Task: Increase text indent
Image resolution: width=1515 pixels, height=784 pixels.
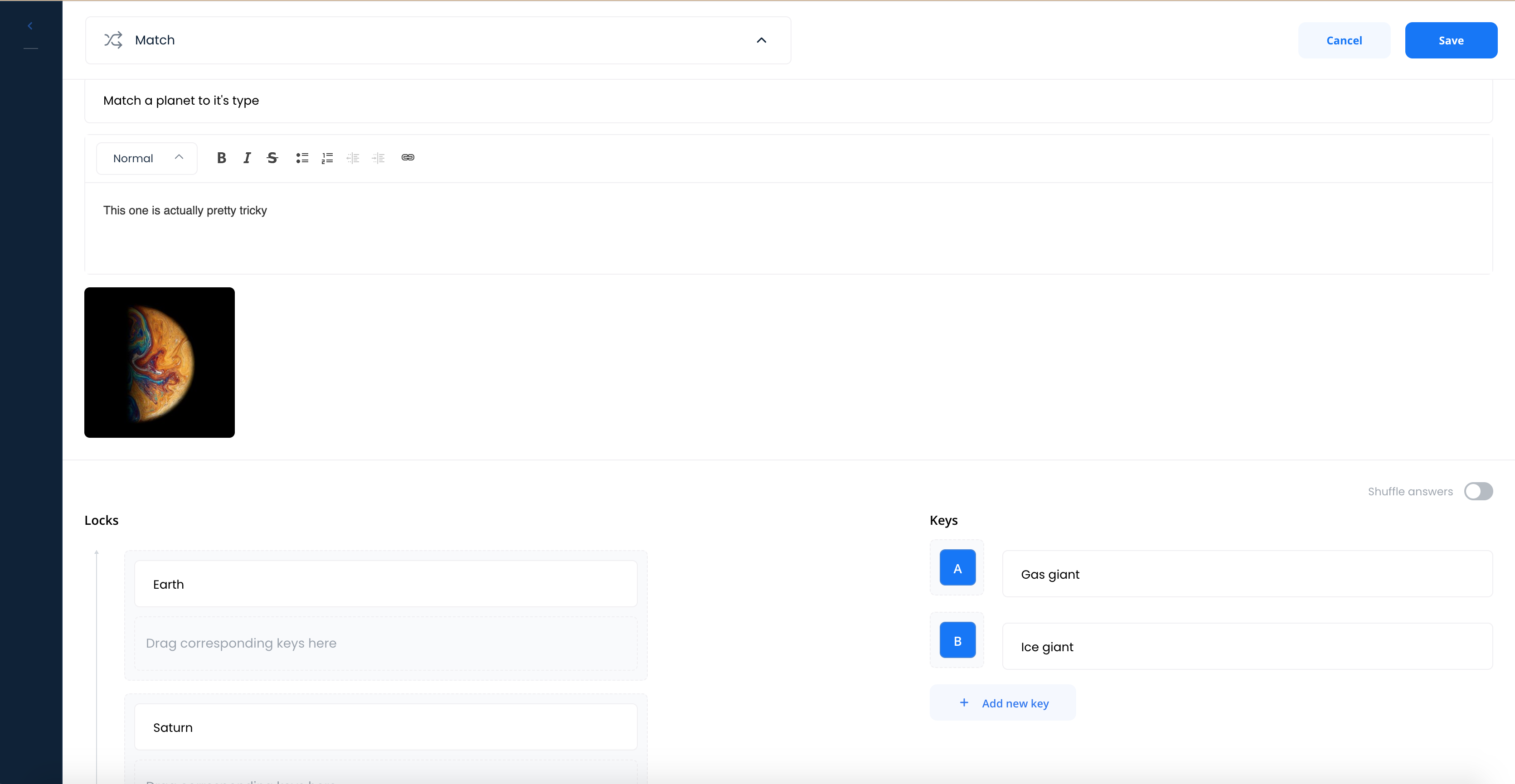Action: pos(378,158)
